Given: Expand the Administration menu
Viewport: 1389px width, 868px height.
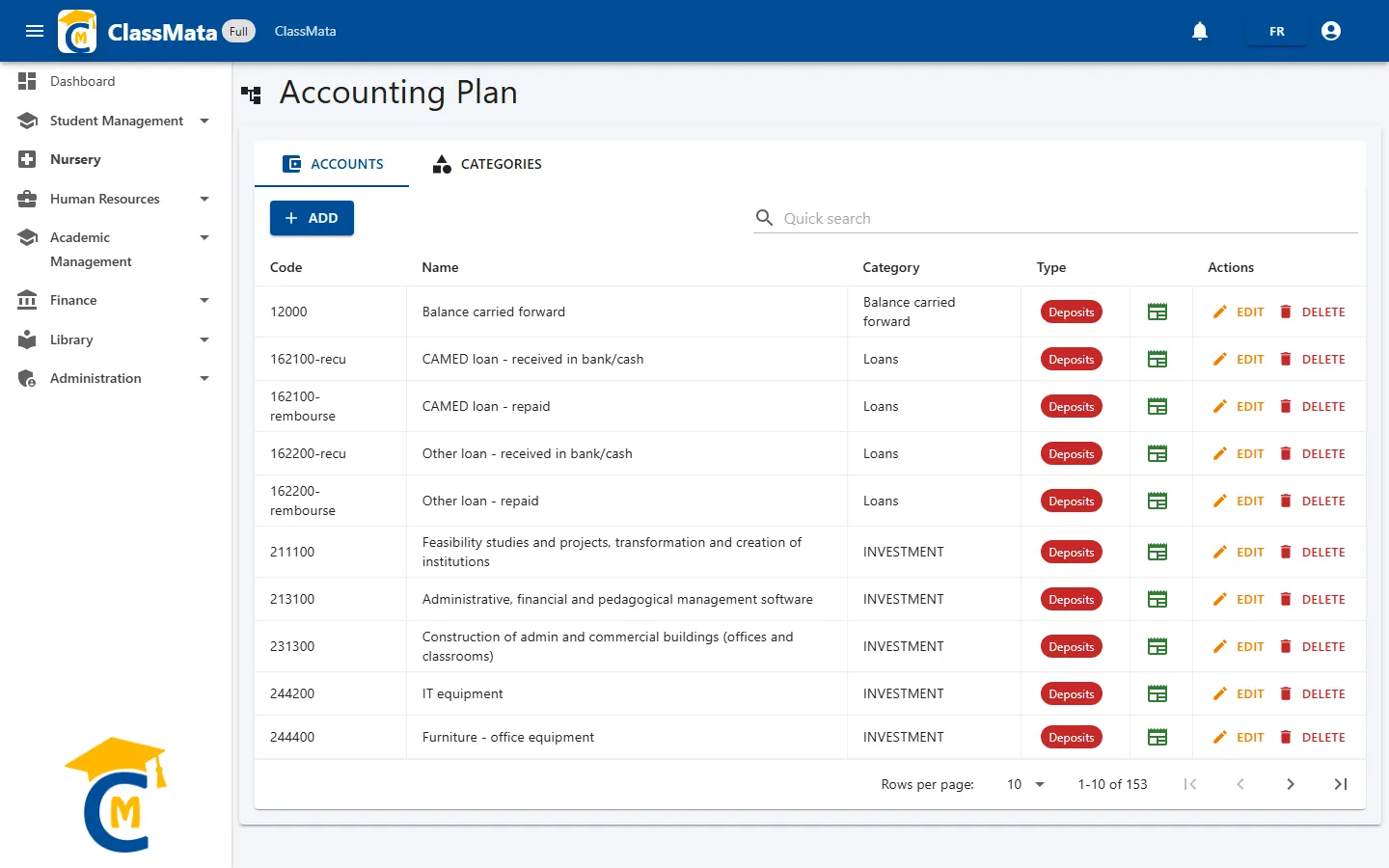Looking at the screenshot, I should [x=116, y=379].
